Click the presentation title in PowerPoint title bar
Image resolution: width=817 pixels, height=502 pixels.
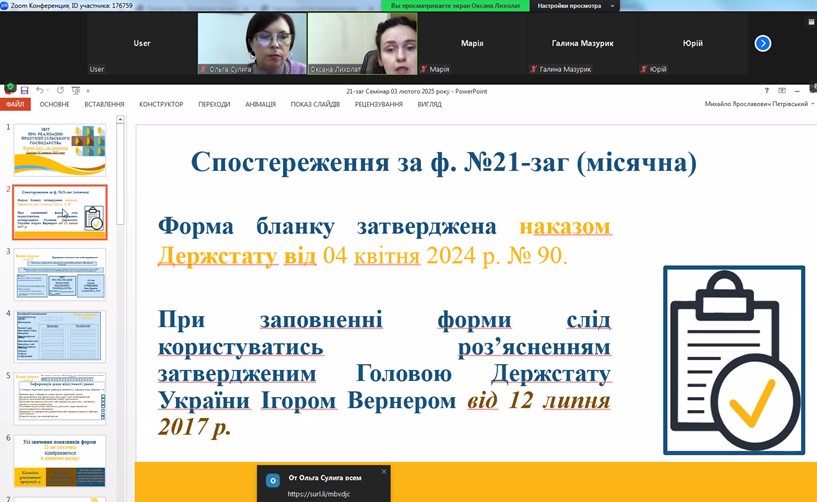(x=417, y=91)
